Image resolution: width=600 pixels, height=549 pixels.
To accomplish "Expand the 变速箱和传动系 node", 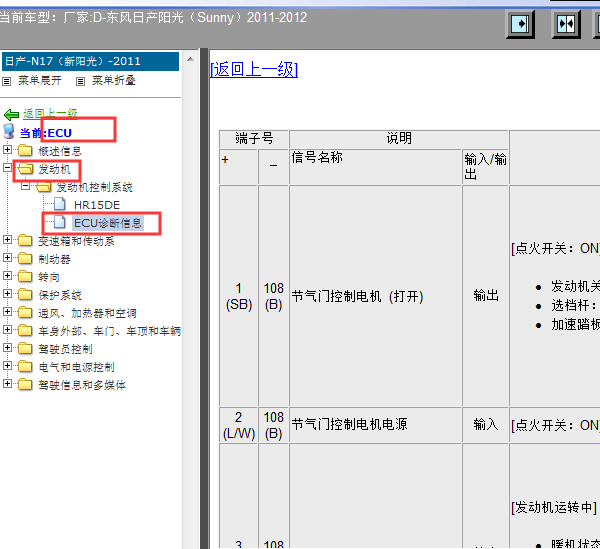I will (x=7, y=239).
